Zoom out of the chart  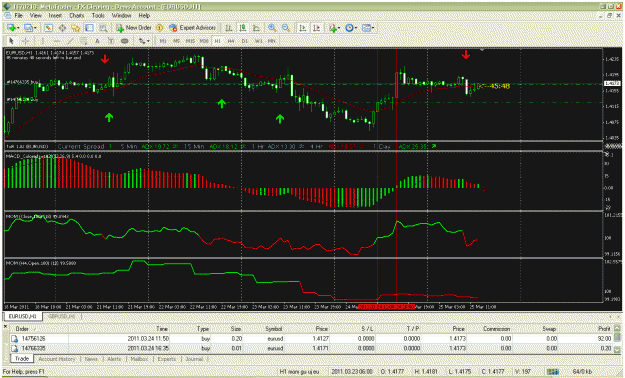tap(286, 28)
